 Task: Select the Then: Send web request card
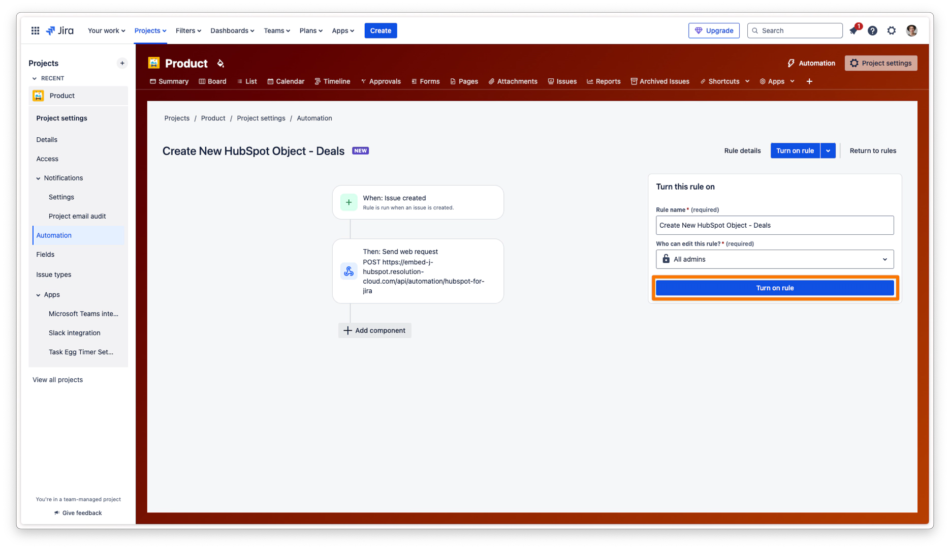418,271
